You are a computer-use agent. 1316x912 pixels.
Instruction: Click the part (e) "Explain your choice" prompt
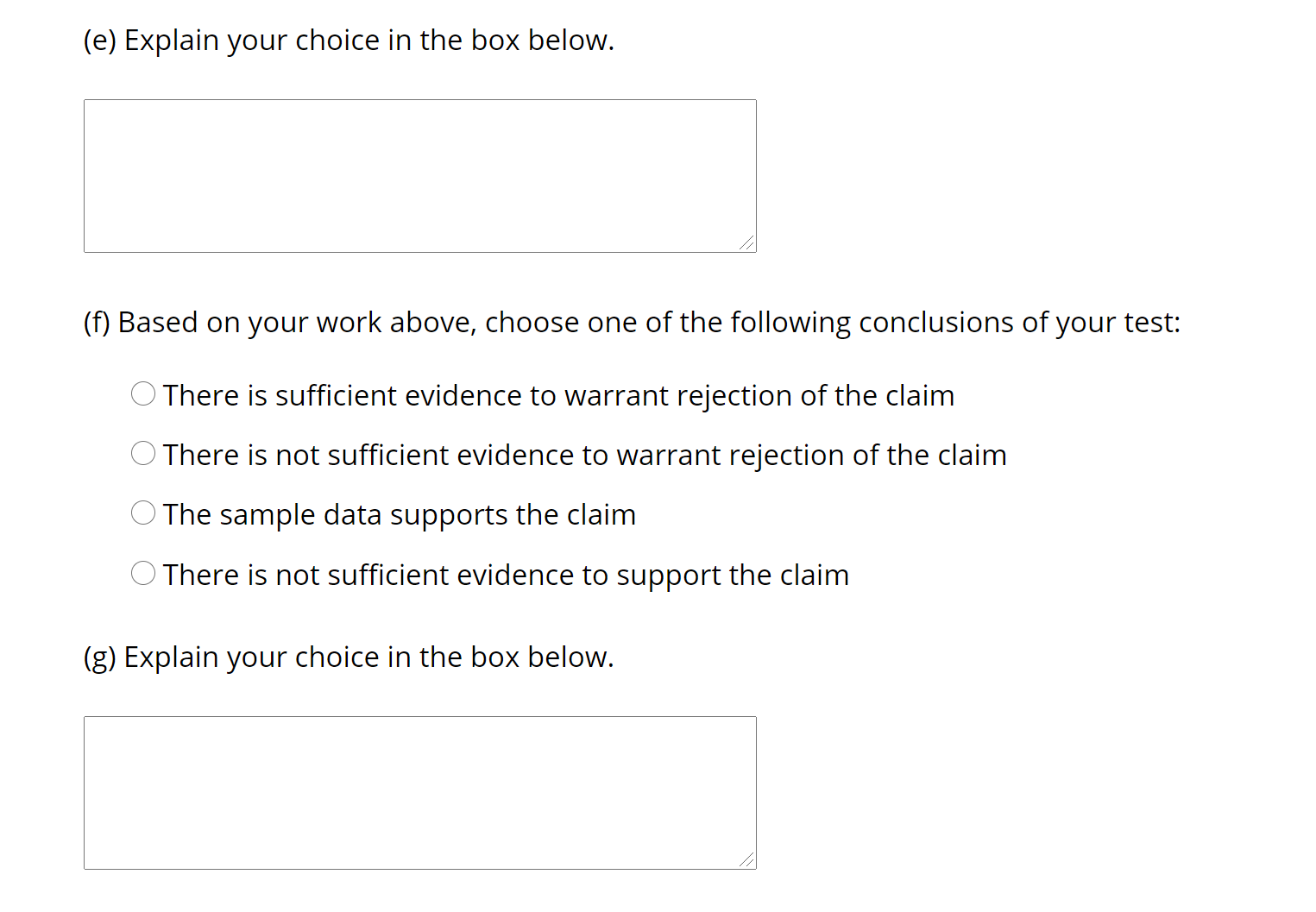pyautogui.click(x=349, y=41)
